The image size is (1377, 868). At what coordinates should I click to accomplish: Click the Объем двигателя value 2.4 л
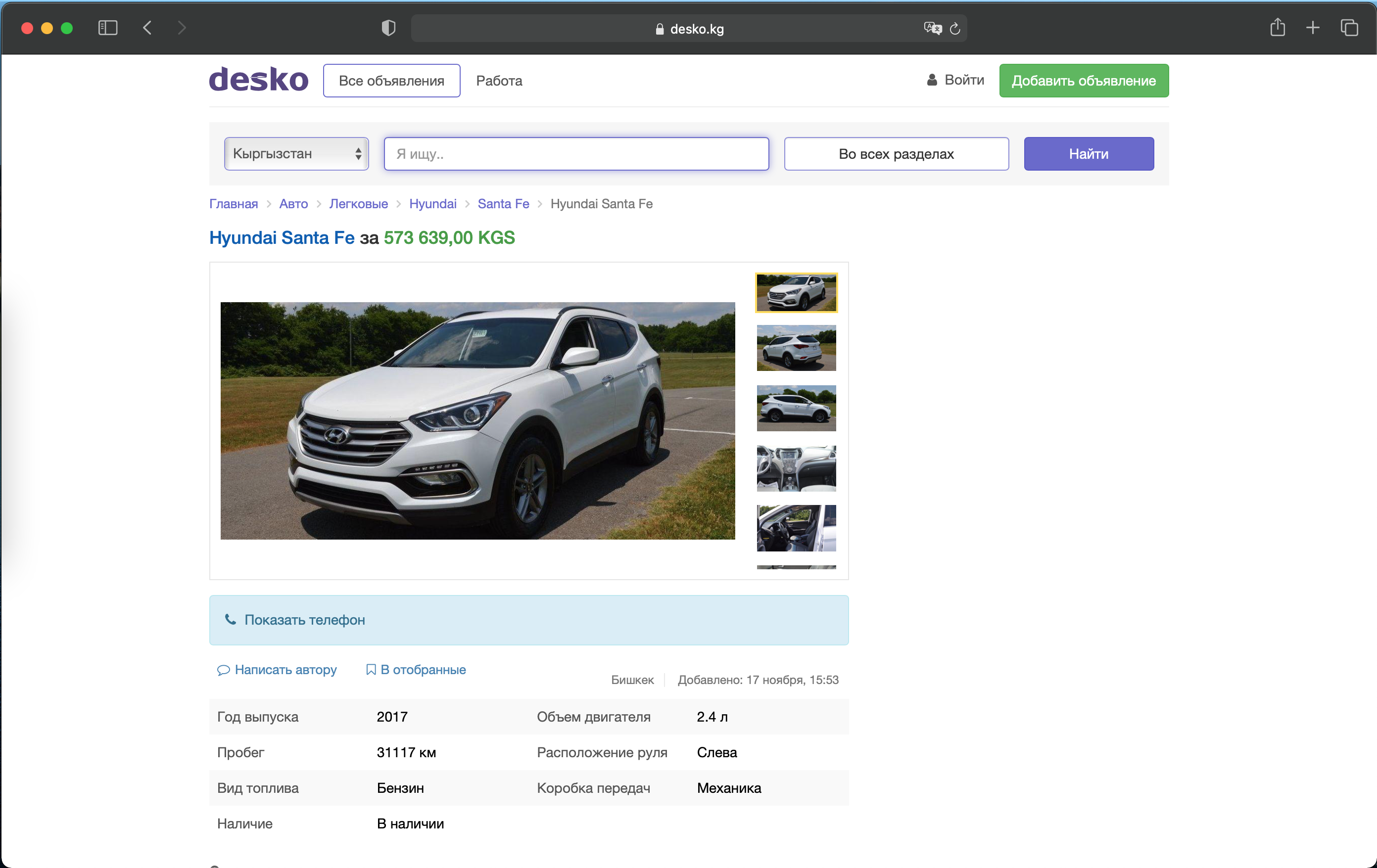click(x=712, y=717)
